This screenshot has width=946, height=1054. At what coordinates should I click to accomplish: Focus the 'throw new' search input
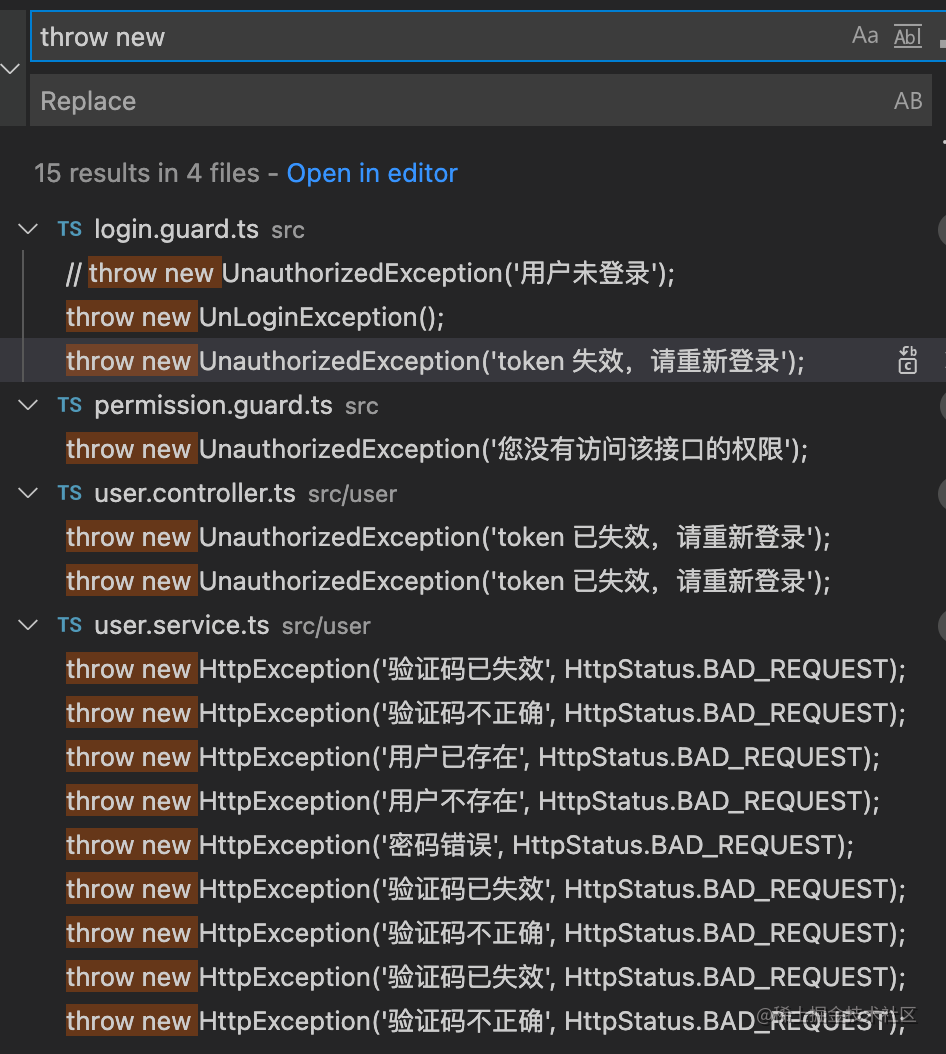tap(430, 37)
